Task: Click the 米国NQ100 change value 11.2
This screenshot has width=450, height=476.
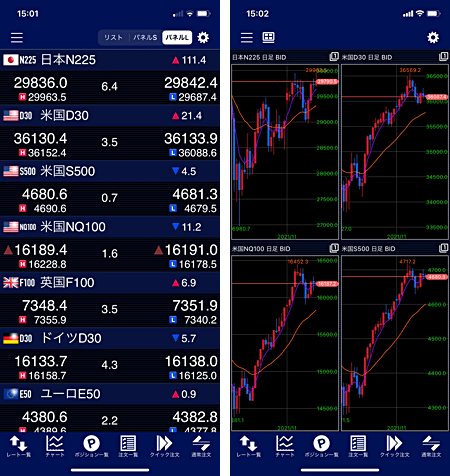Action: click(x=191, y=227)
